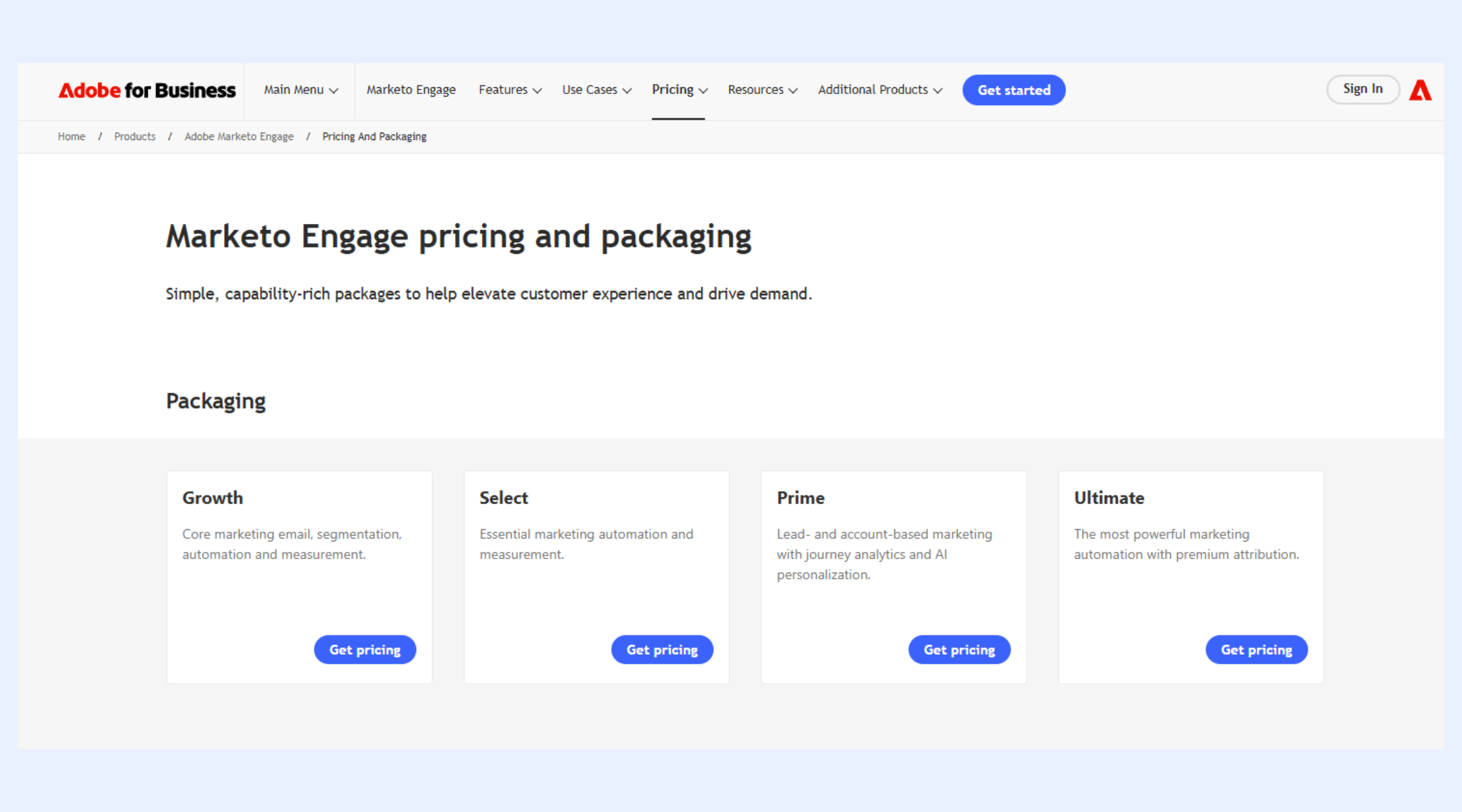The width and height of the screenshot is (1462, 812).
Task: Open the Products breadcrumb link
Action: 135,137
